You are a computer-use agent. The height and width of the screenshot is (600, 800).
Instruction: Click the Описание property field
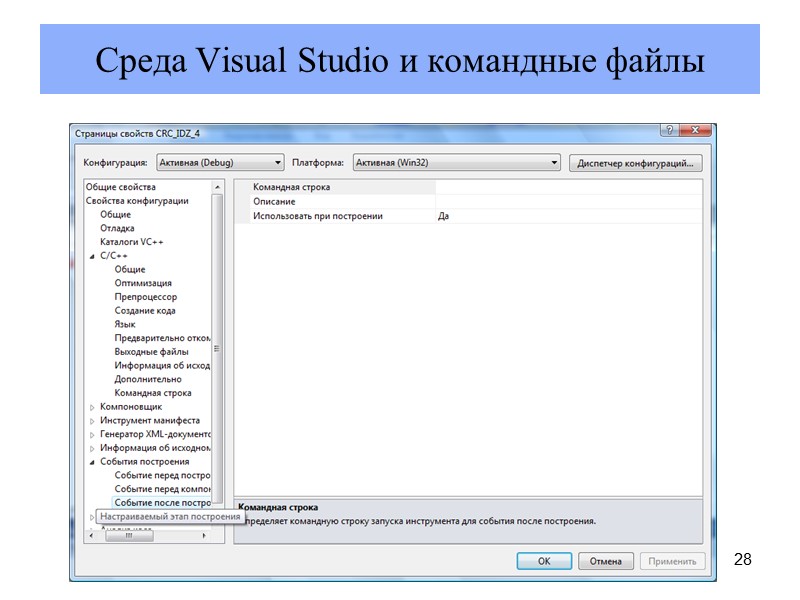click(330, 200)
